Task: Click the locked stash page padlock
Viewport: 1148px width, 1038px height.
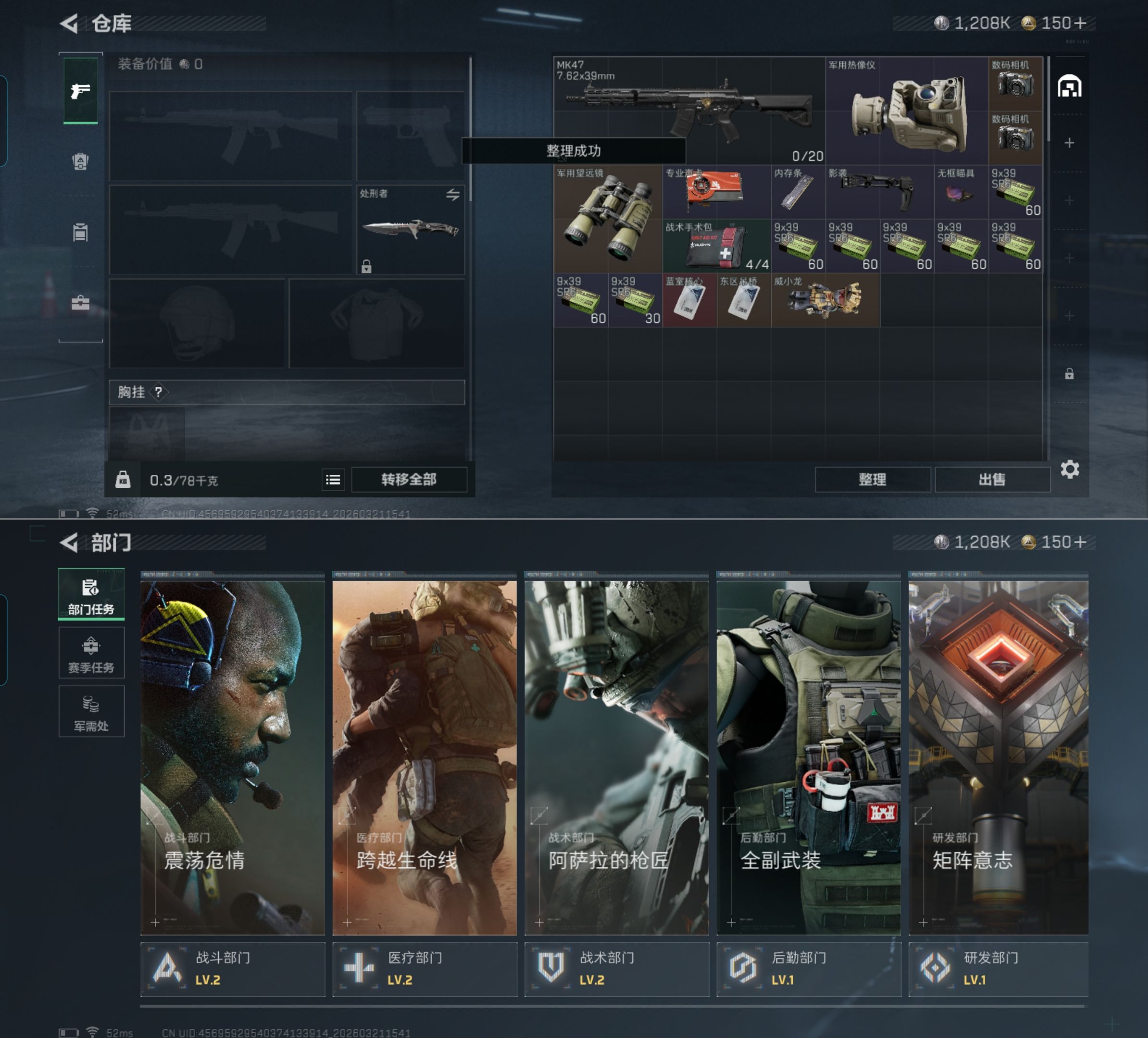Action: (x=1069, y=374)
